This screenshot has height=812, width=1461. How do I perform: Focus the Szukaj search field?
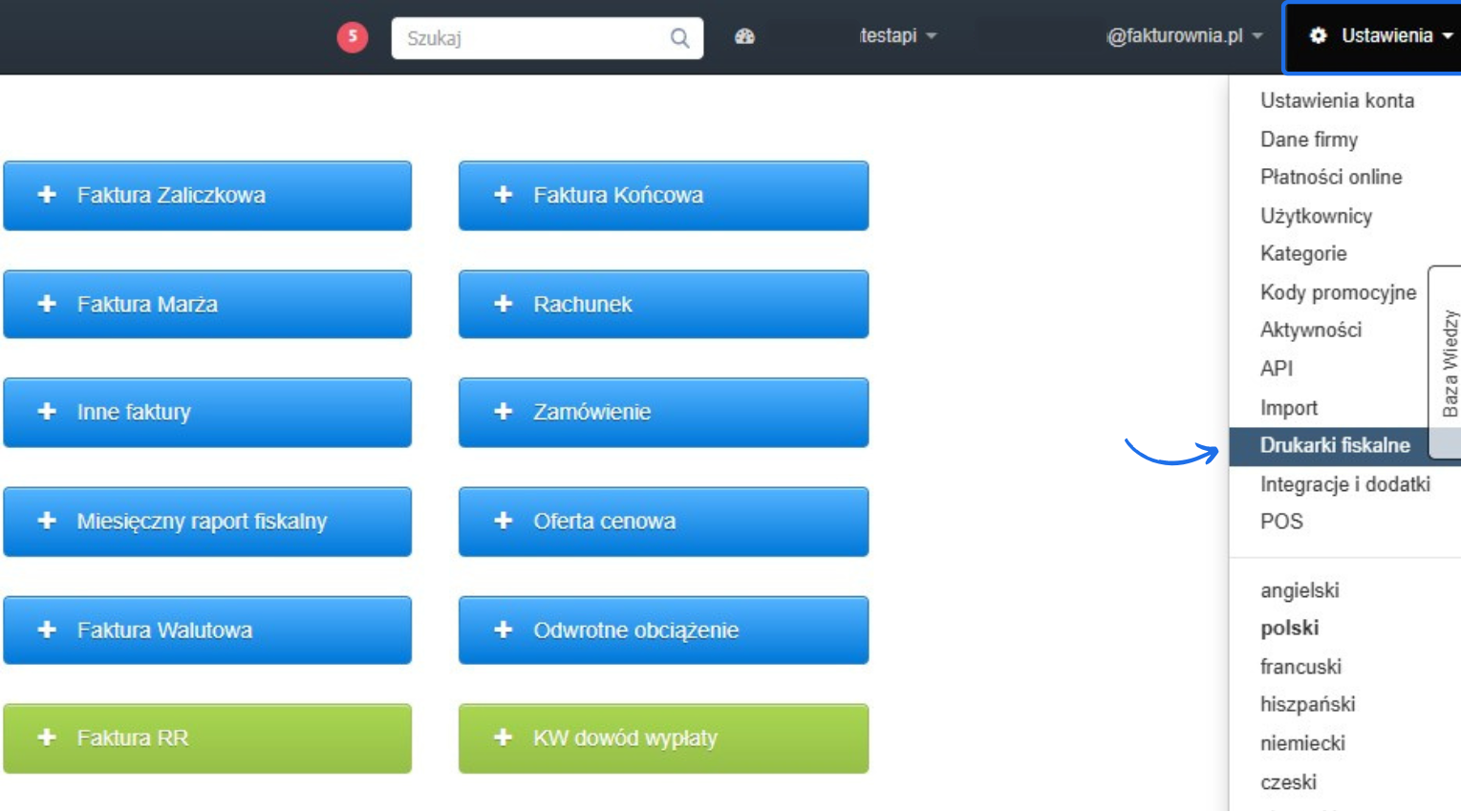[x=548, y=38]
